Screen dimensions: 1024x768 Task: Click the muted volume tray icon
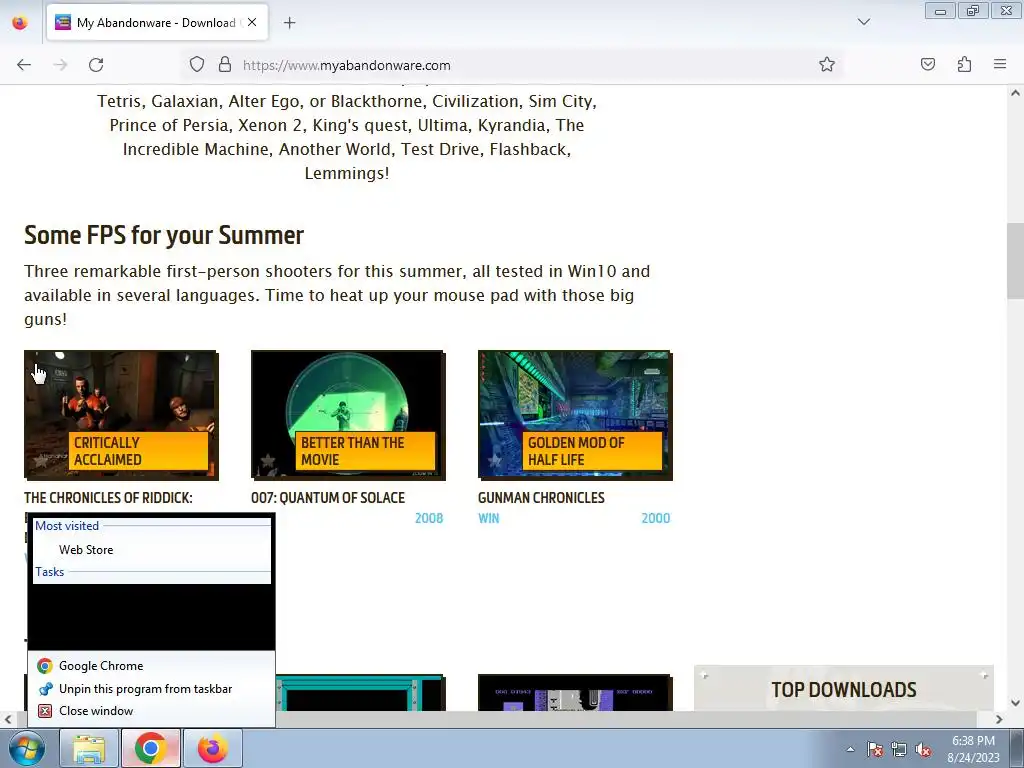pyautogui.click(x=923, y=749)
